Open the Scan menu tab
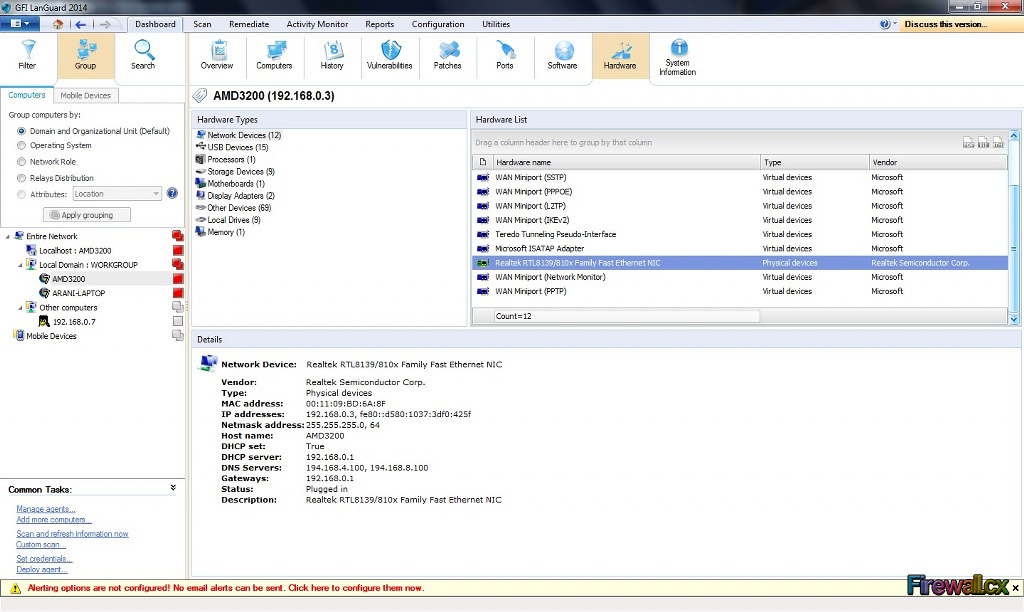 [202, 24]
